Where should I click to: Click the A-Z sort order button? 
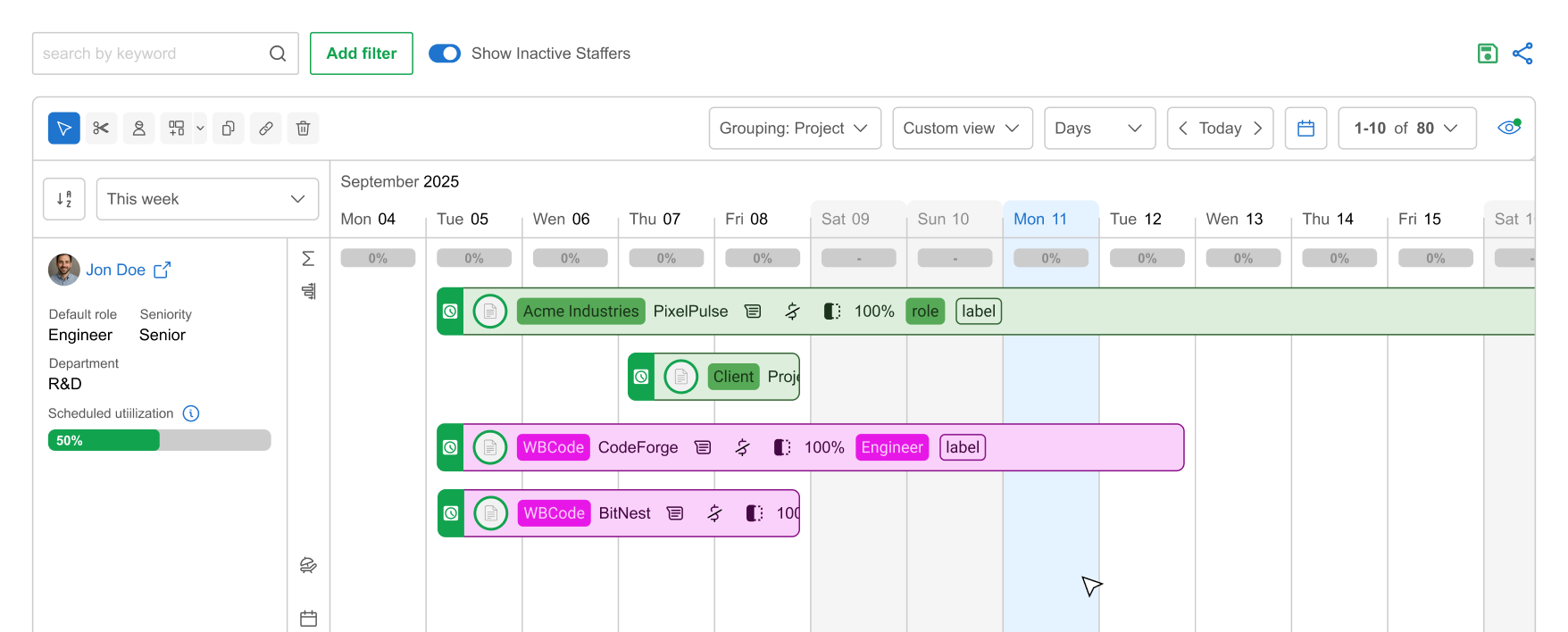click(64, 199)
